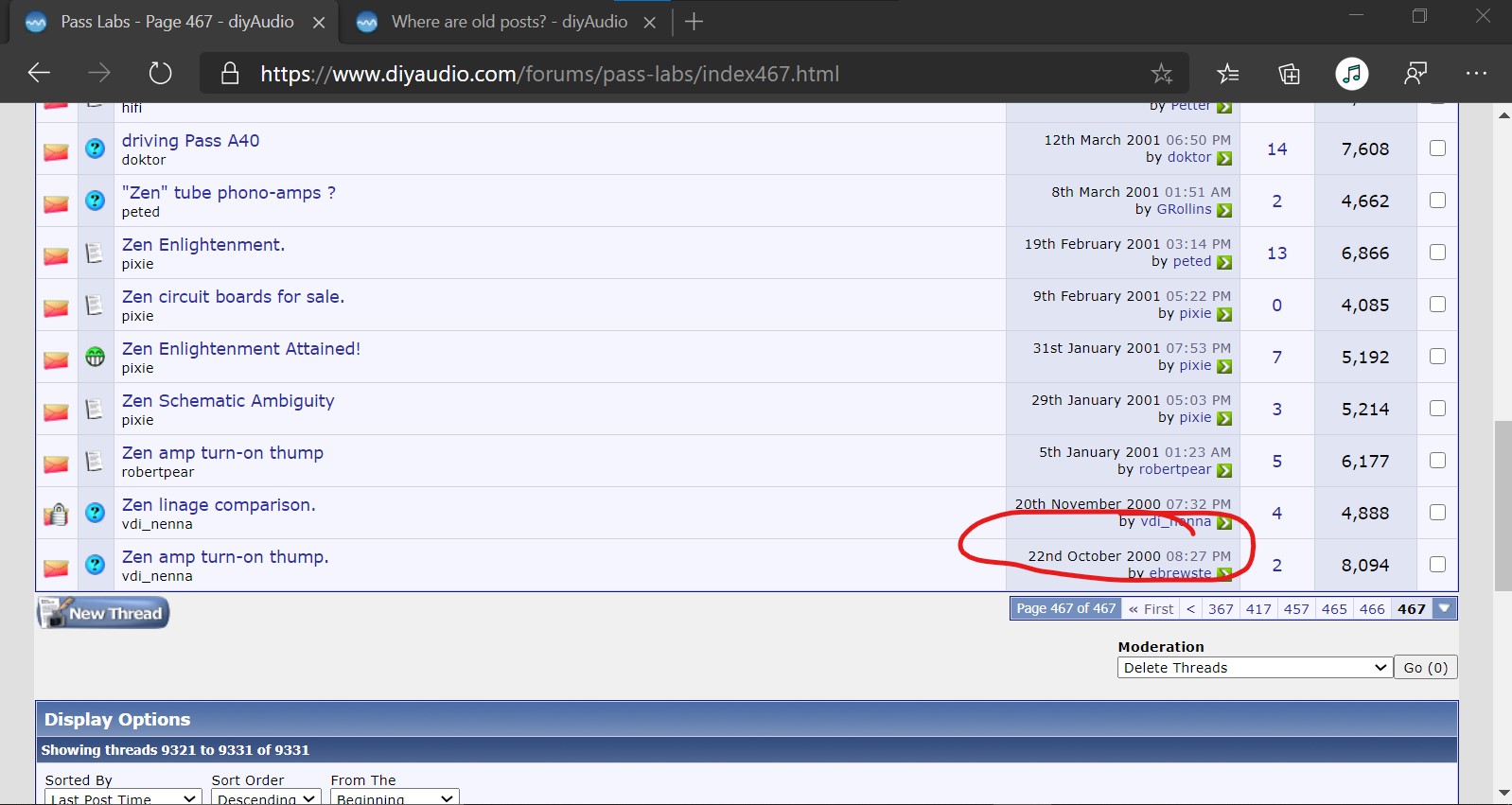Go to previous page arrow link

(x=1190, y=609)
